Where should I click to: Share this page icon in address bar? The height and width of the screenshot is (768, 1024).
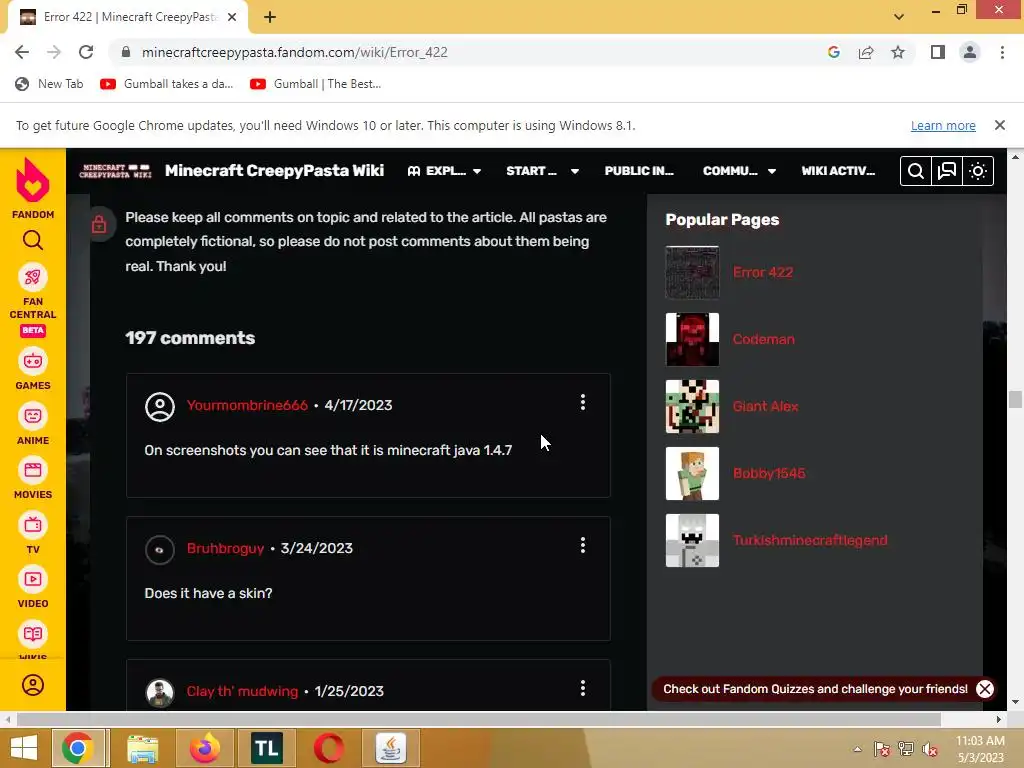click(866, 52)
